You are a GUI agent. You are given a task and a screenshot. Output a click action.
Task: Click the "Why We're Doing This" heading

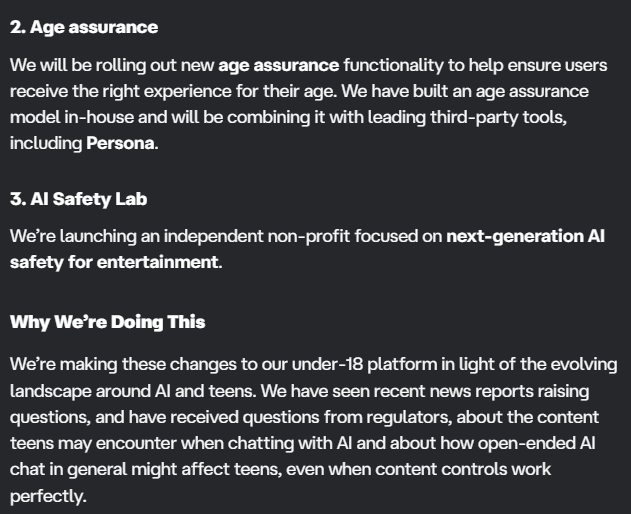(107, 322)
